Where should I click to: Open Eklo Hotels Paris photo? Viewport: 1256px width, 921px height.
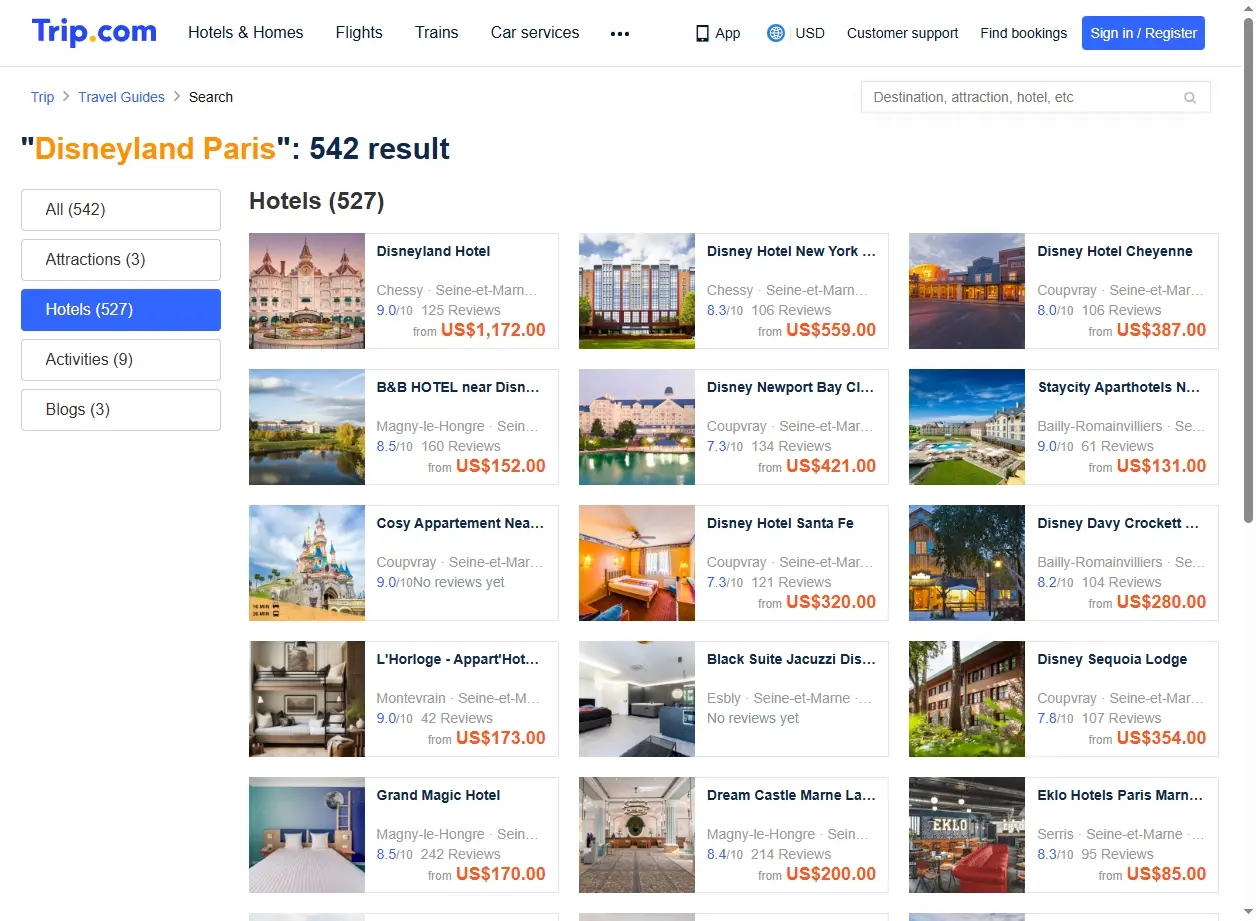[967, 835]
